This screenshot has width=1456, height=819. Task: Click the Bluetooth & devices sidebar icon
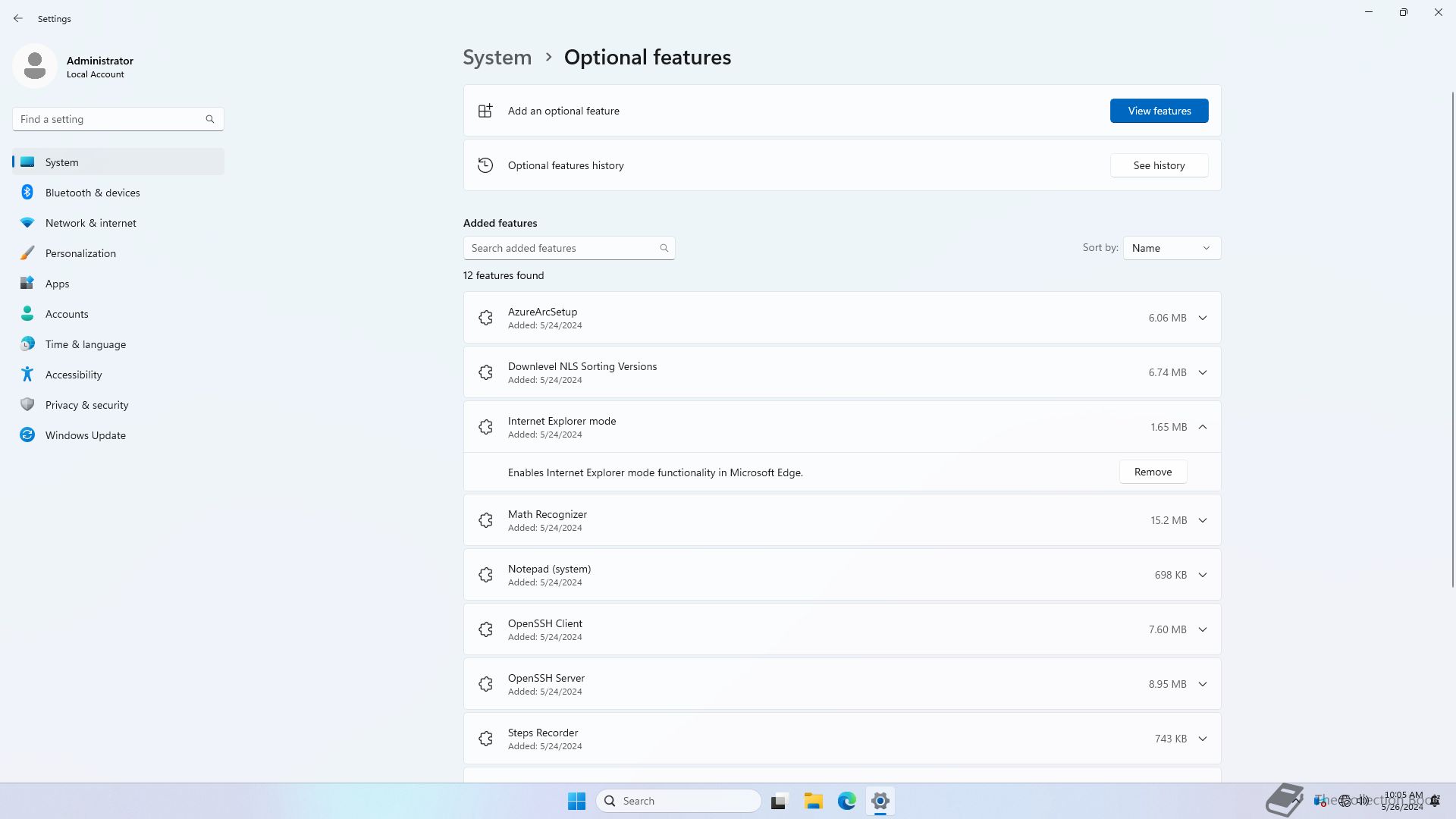[x=27, y=193]
